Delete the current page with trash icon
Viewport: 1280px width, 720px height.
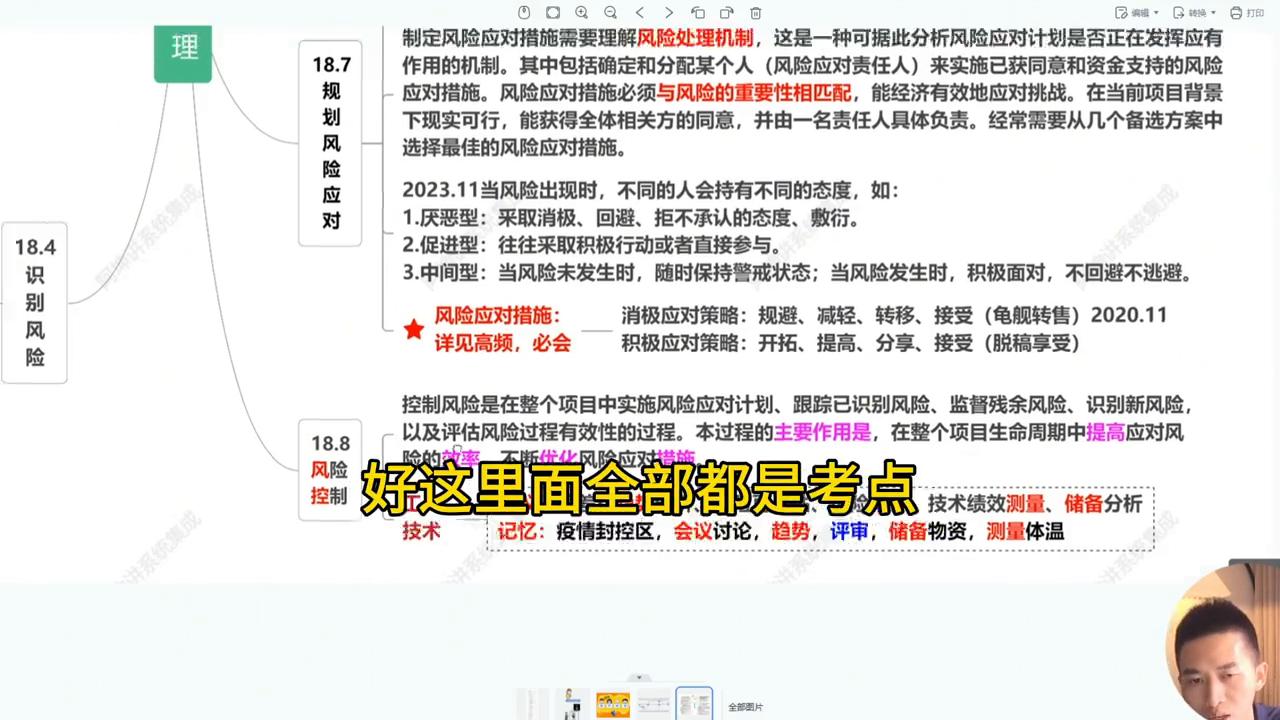756,13
